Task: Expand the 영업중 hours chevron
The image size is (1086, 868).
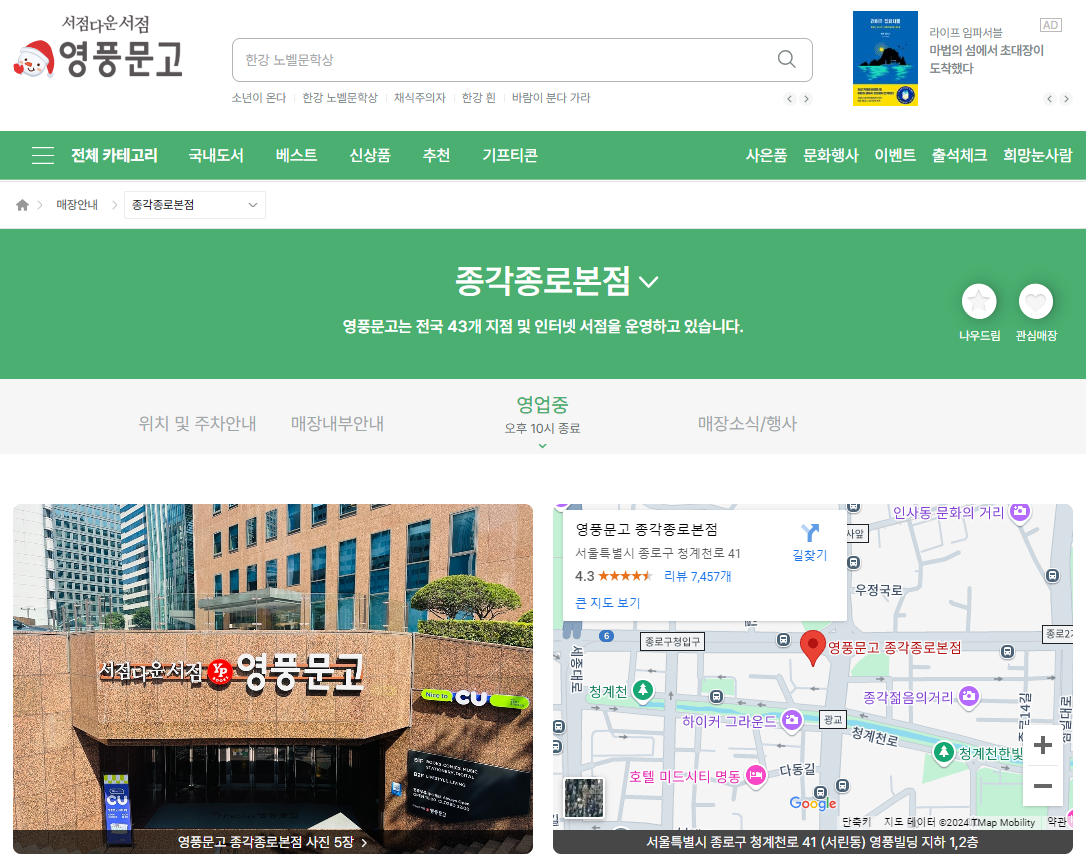Action: pos(542,445)
